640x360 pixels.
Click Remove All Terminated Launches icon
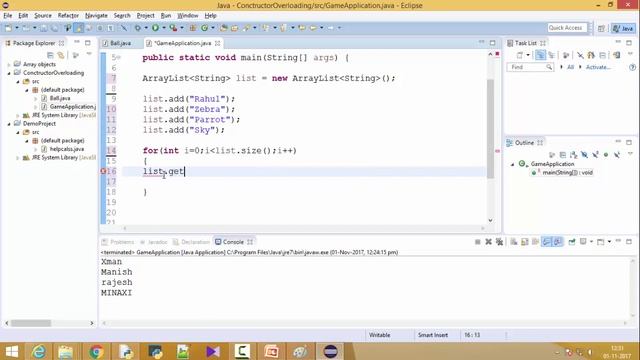click(x=499, y=242)
